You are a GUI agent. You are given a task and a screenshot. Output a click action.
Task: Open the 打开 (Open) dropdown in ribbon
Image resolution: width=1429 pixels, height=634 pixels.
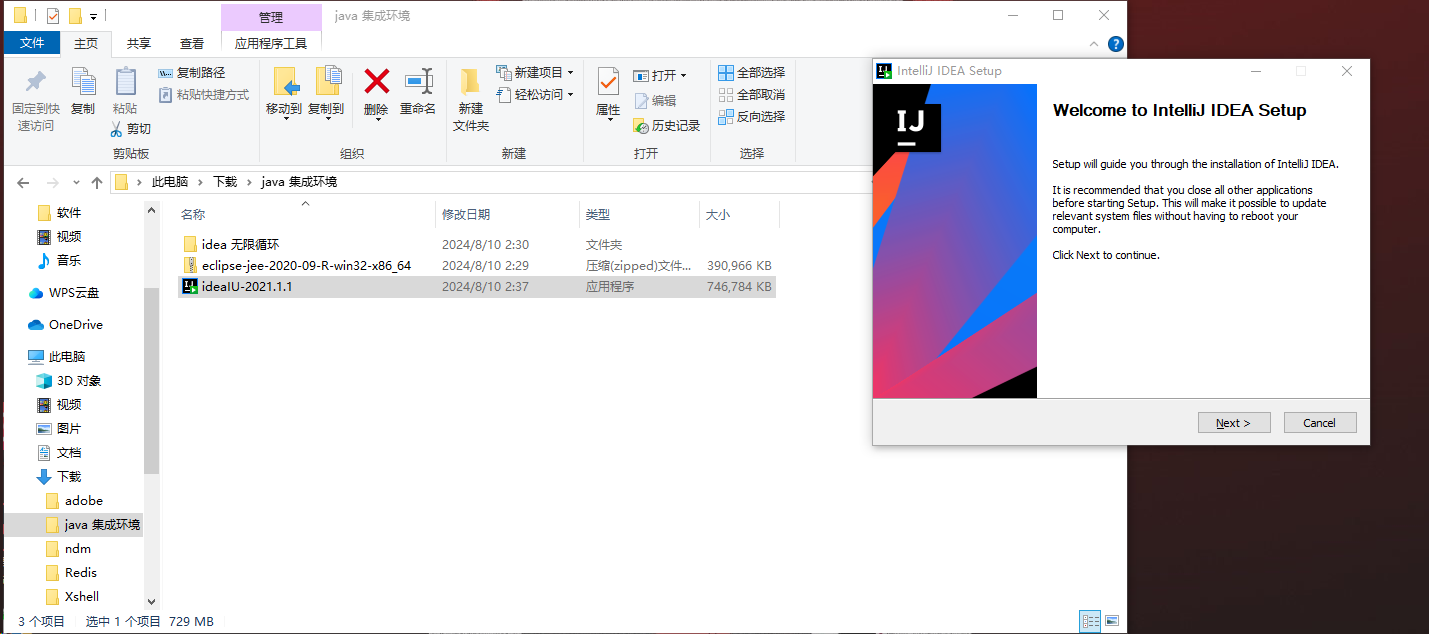660,76
